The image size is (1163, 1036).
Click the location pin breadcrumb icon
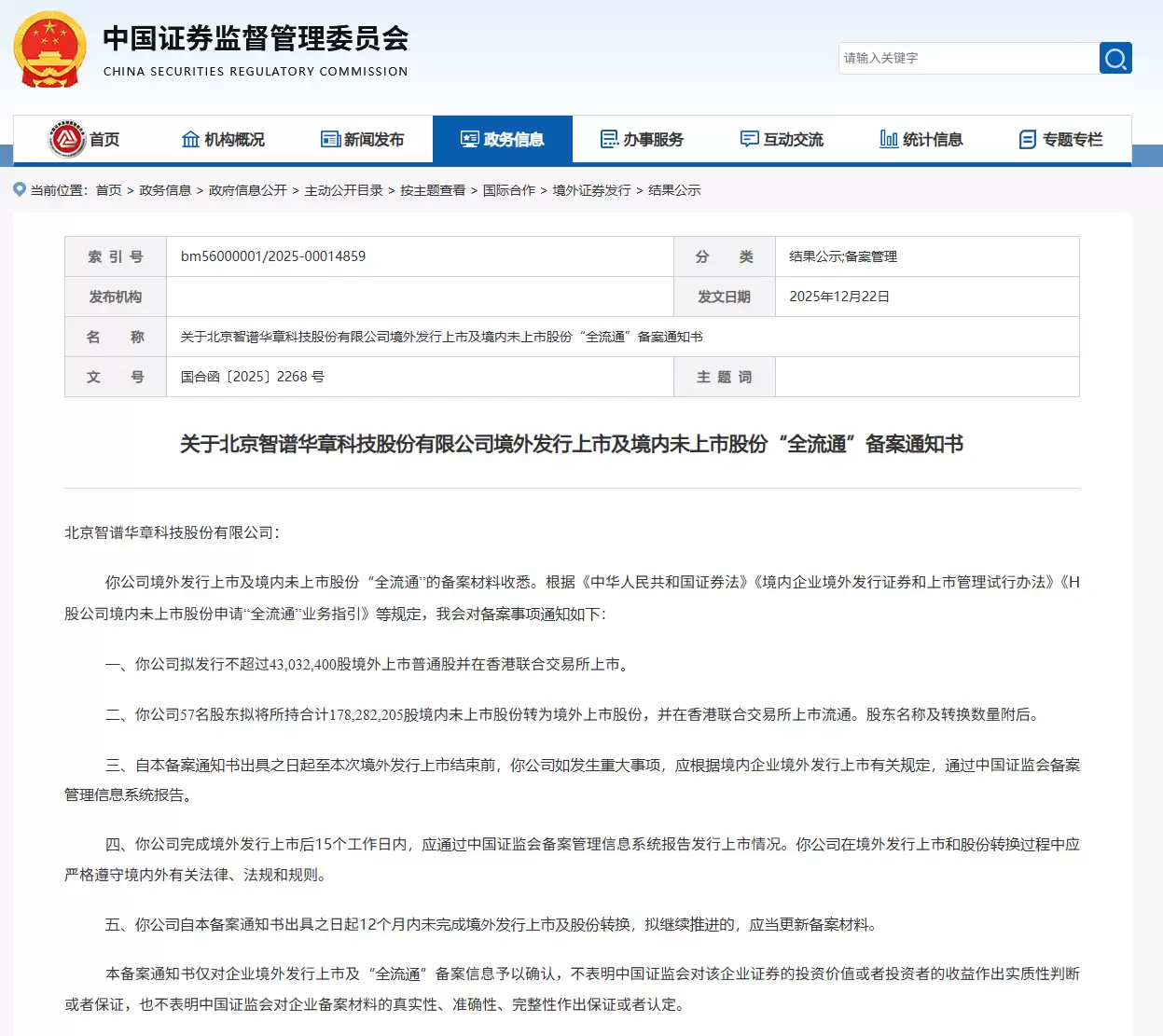[x=19, y=189]
